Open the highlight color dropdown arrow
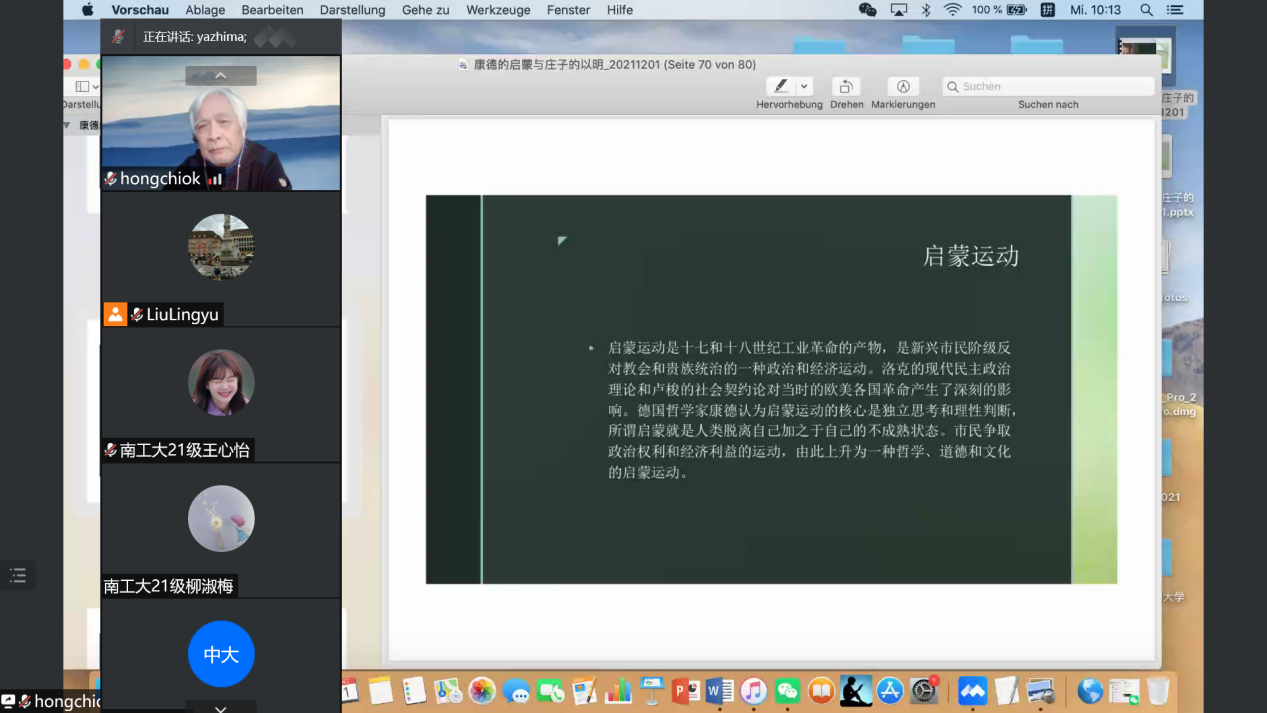The height and width of the screenshot is (713, 1267). click(x=804, y=86)
